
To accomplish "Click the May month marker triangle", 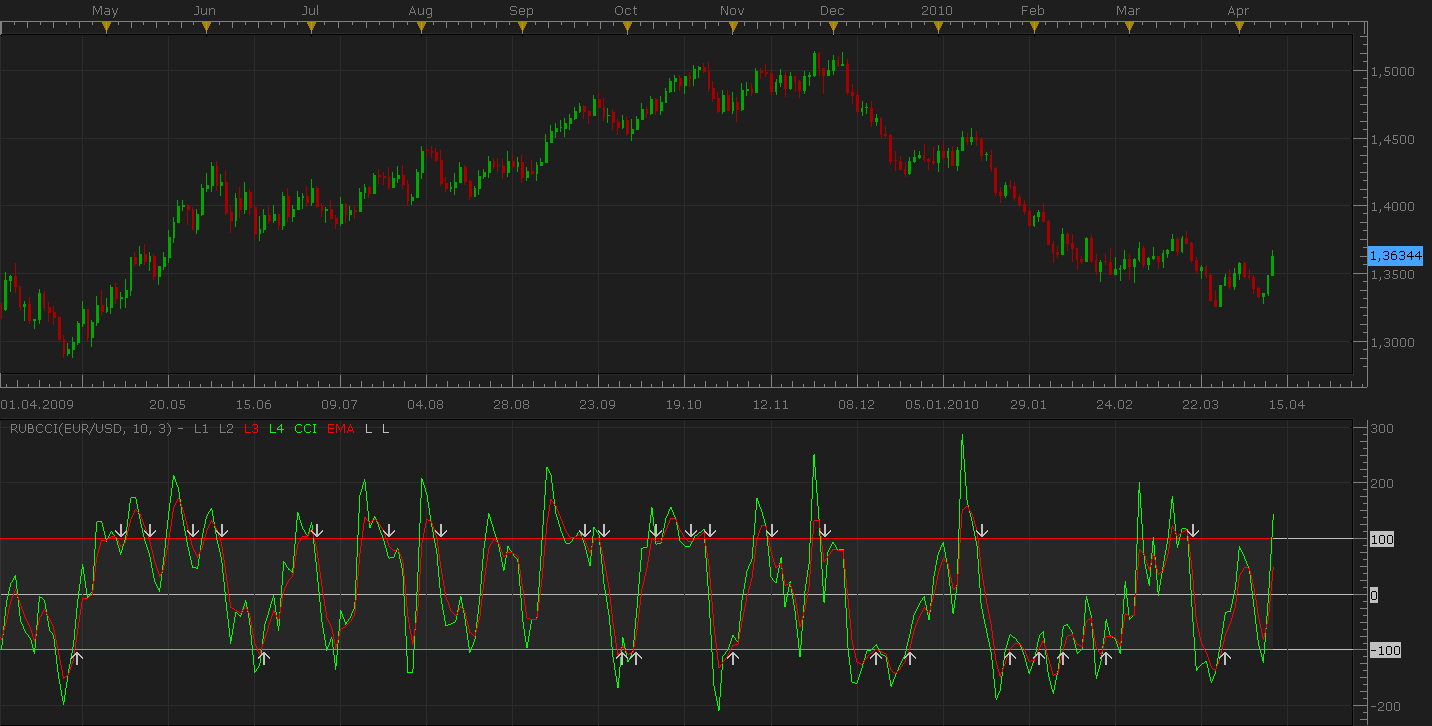I will pos(106,27).
